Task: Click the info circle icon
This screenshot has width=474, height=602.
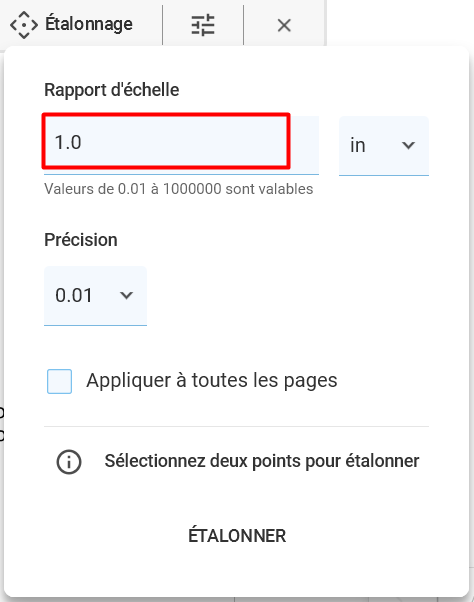Action: click(69, 462)
